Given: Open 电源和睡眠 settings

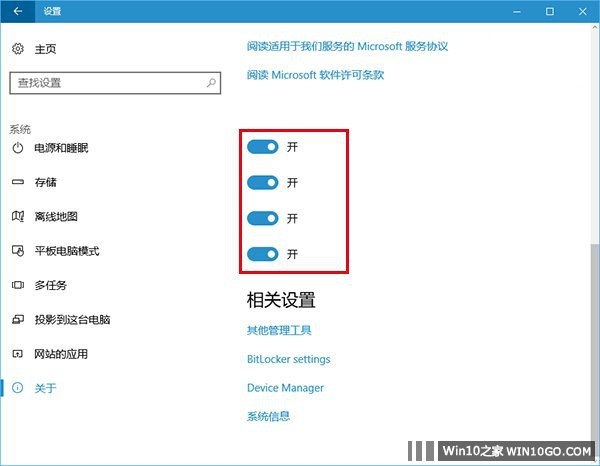Looking at the screenshot, I should [x=61, y=148].
